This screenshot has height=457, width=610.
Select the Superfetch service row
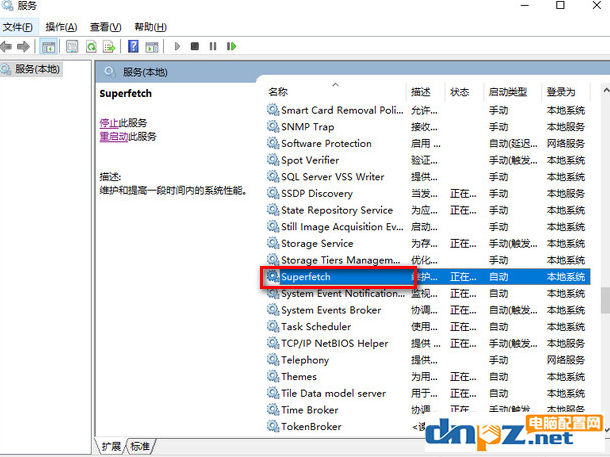pyautogui.click(x=428, y=277)
